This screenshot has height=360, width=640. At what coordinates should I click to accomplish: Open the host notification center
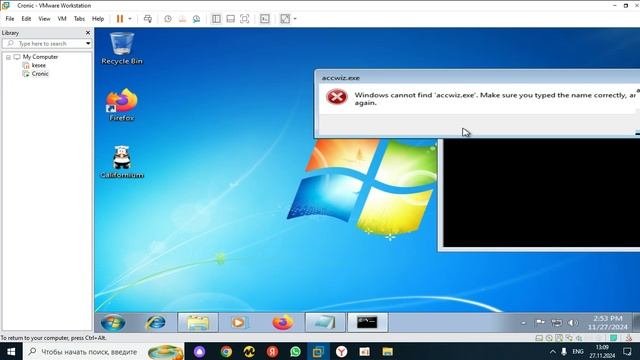(x=627, y=351)
